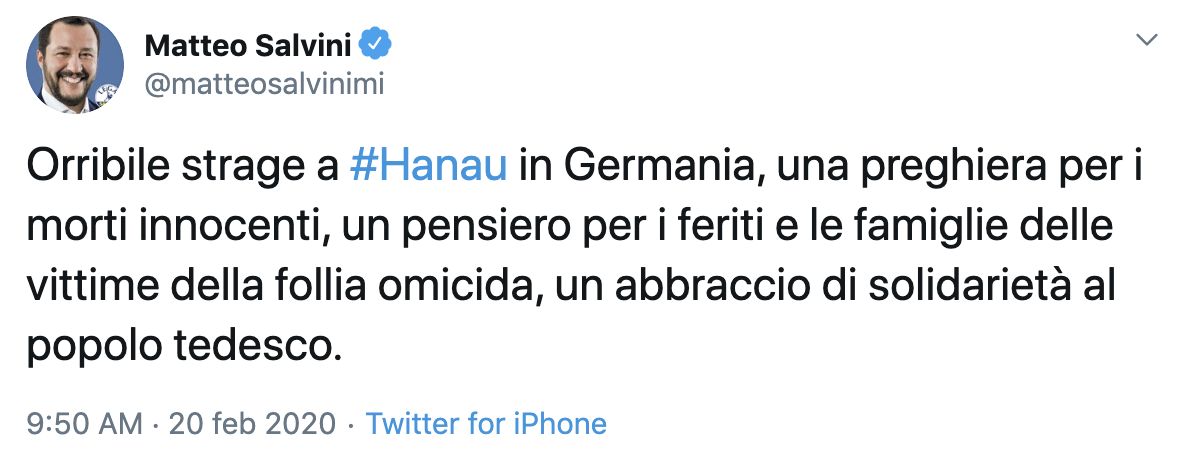Click the Lega pin on the avatar
Image resolution: width=1190 pixels, height=466 pixels.
click(106, 95)
